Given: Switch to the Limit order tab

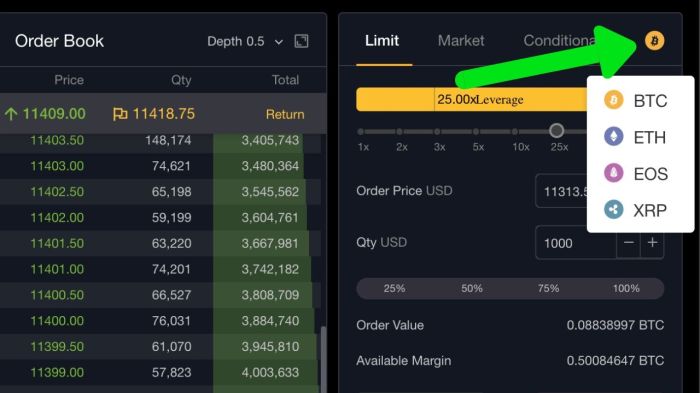Looking at the screenshot, I should click(382, 41).
